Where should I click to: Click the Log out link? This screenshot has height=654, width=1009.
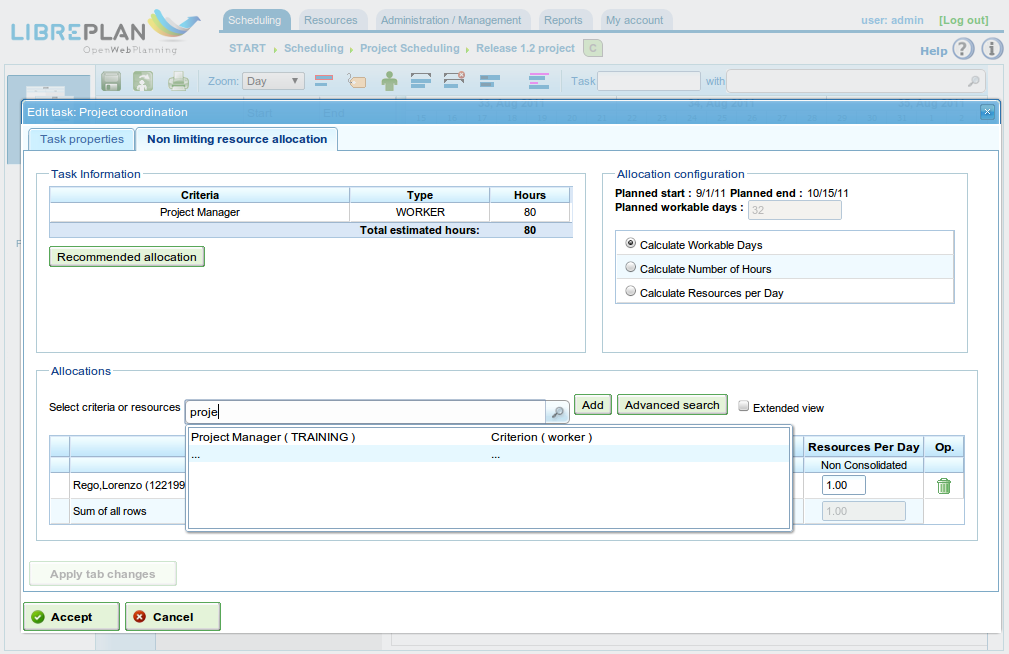(963, 20)
